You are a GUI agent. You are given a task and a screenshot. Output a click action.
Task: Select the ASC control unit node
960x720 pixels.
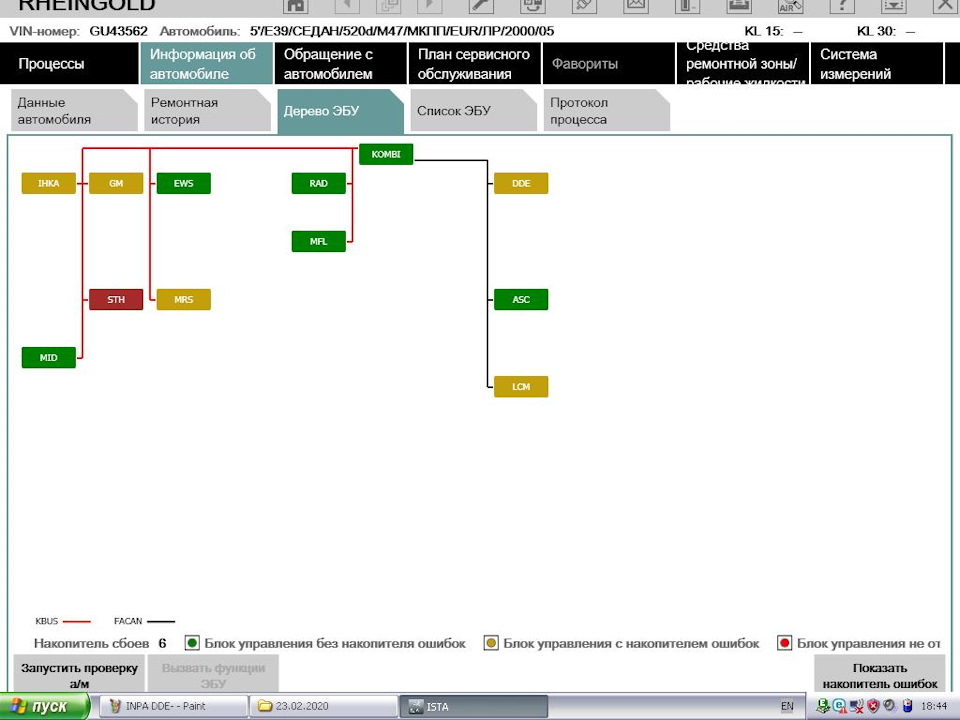(x=521, y=299)
